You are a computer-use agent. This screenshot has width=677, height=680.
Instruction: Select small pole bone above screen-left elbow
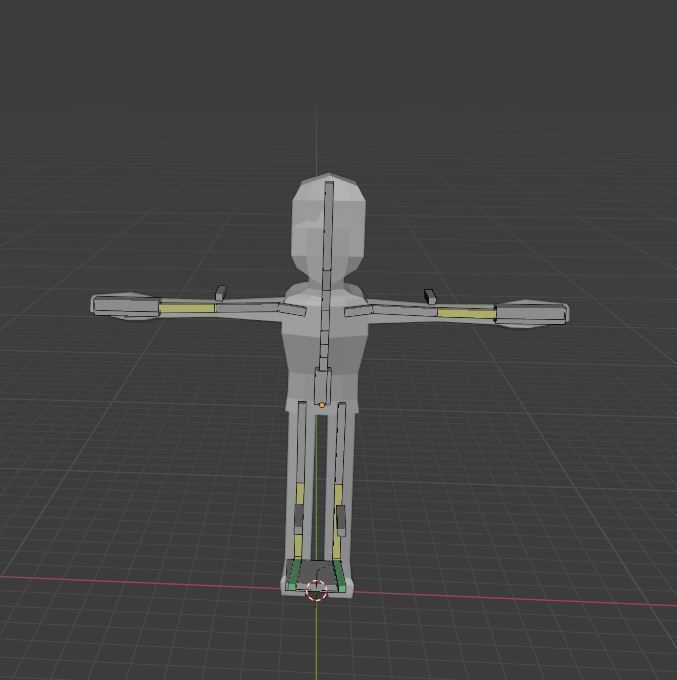pos(221,293)
